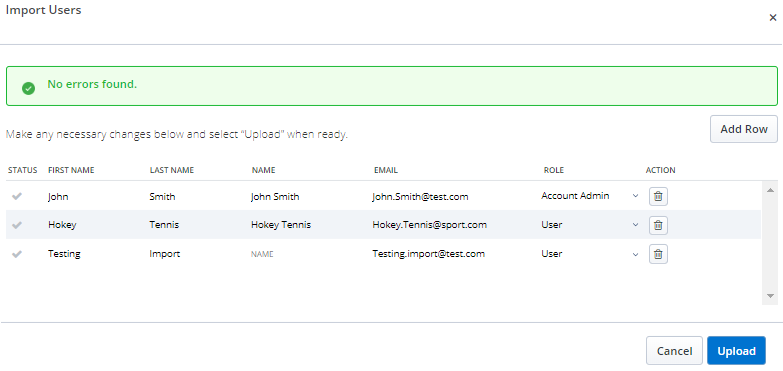The height and width of the screenshot is (371, 783).
Task: Delete the Testing Import row
Action: click(658, 254)
